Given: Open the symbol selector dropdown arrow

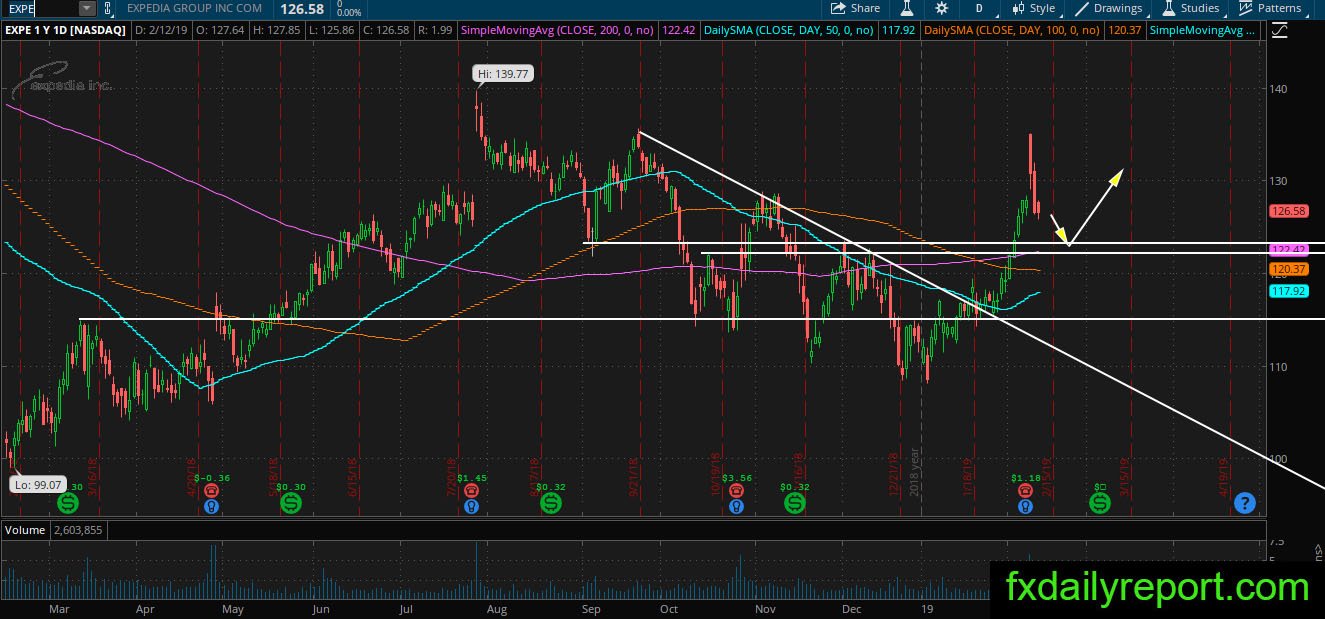Looking at the screenshot, I should (87, 8).
